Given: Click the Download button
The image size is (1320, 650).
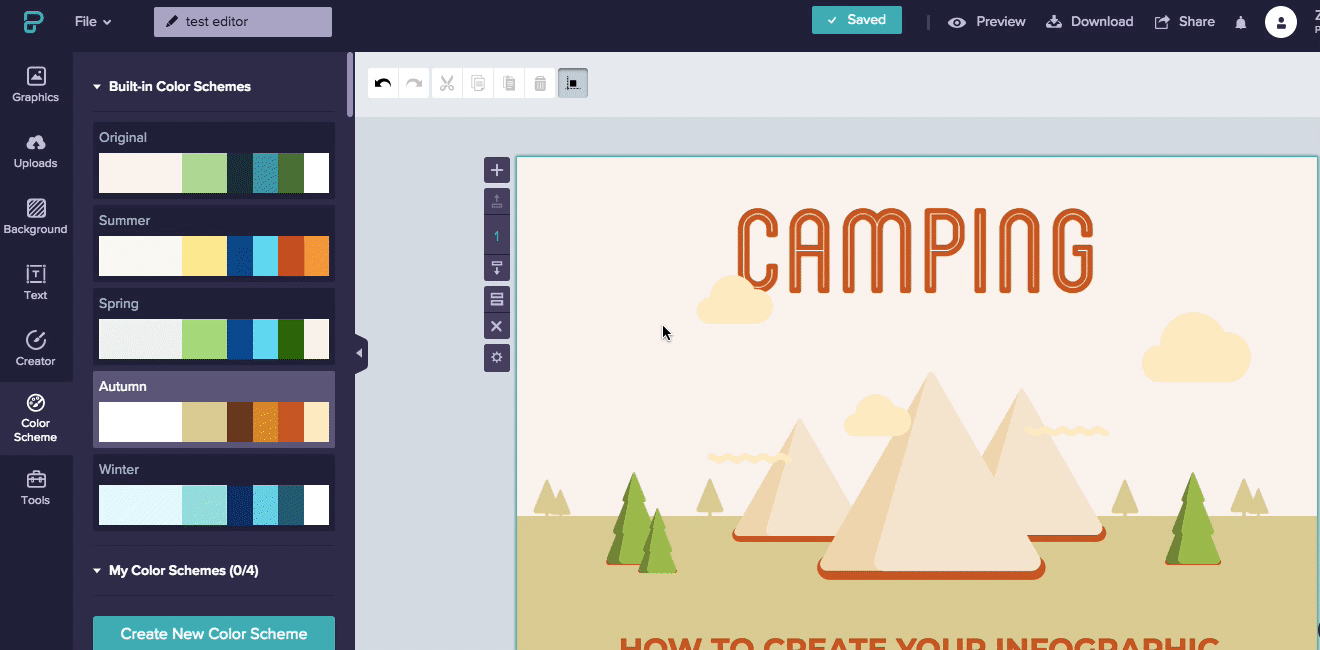Looking at the screenshot, I should click(x=1090, y=22).
